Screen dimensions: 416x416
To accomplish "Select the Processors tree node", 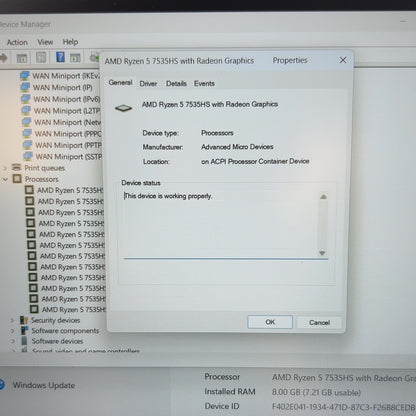I will 42,179.
